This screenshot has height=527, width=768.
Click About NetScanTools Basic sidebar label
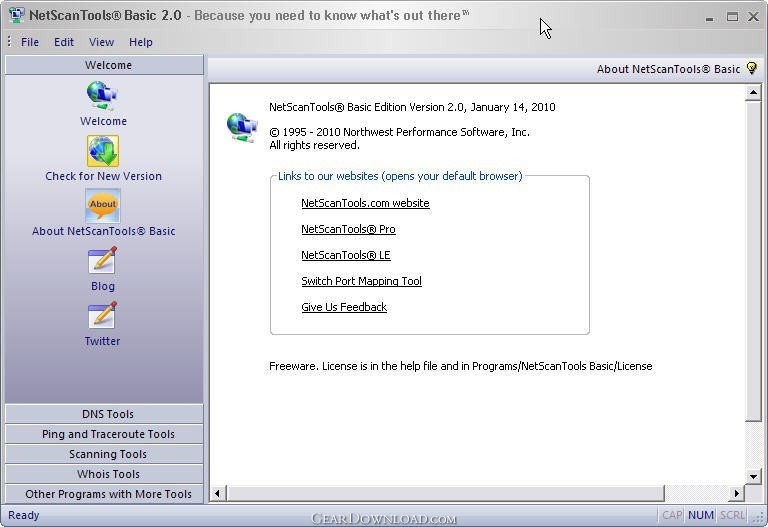[103, 231]
